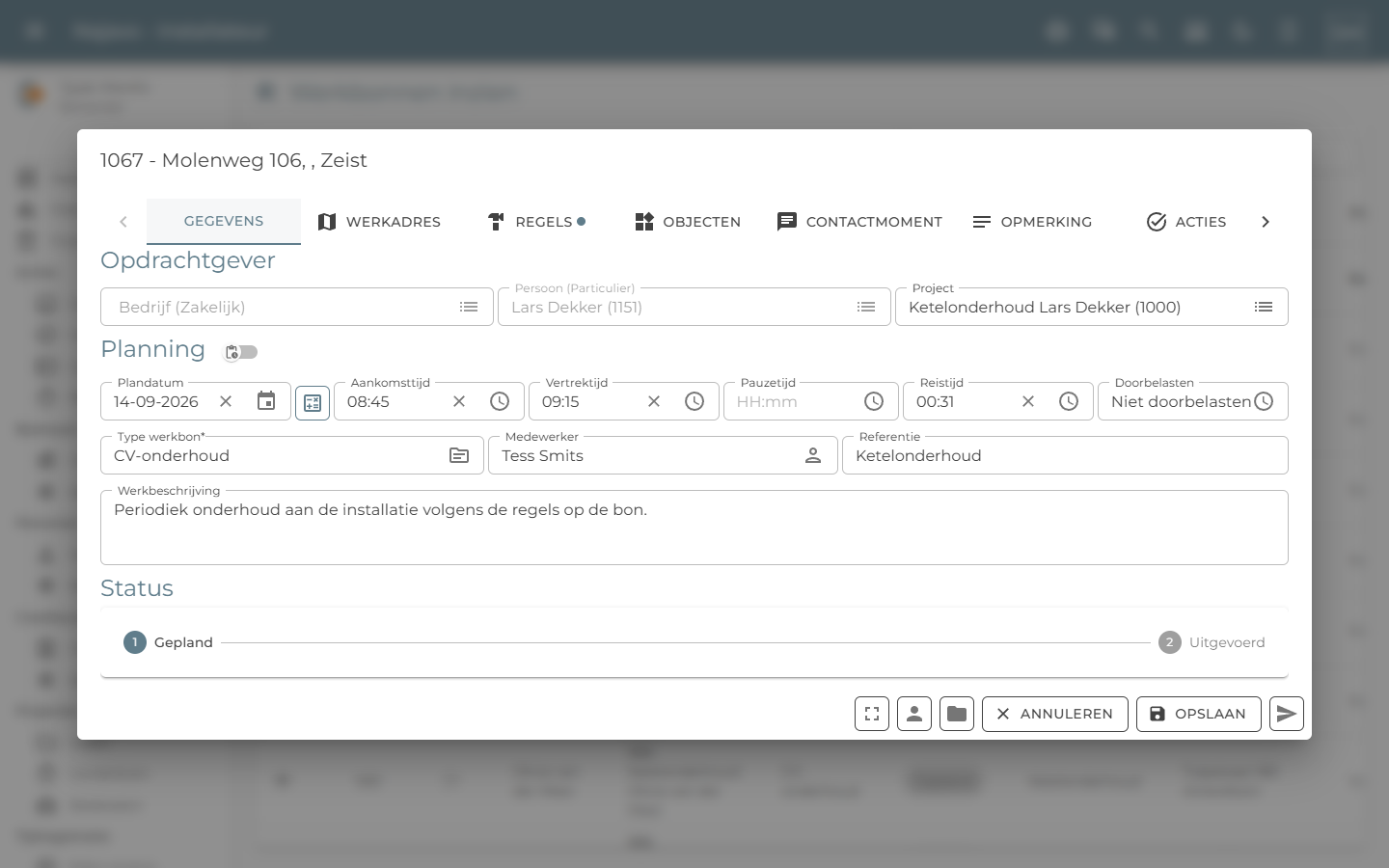Open the clock picker for Vertrektijd
This screenshot has height=868, width=1389.
click(x=694, y=401)
